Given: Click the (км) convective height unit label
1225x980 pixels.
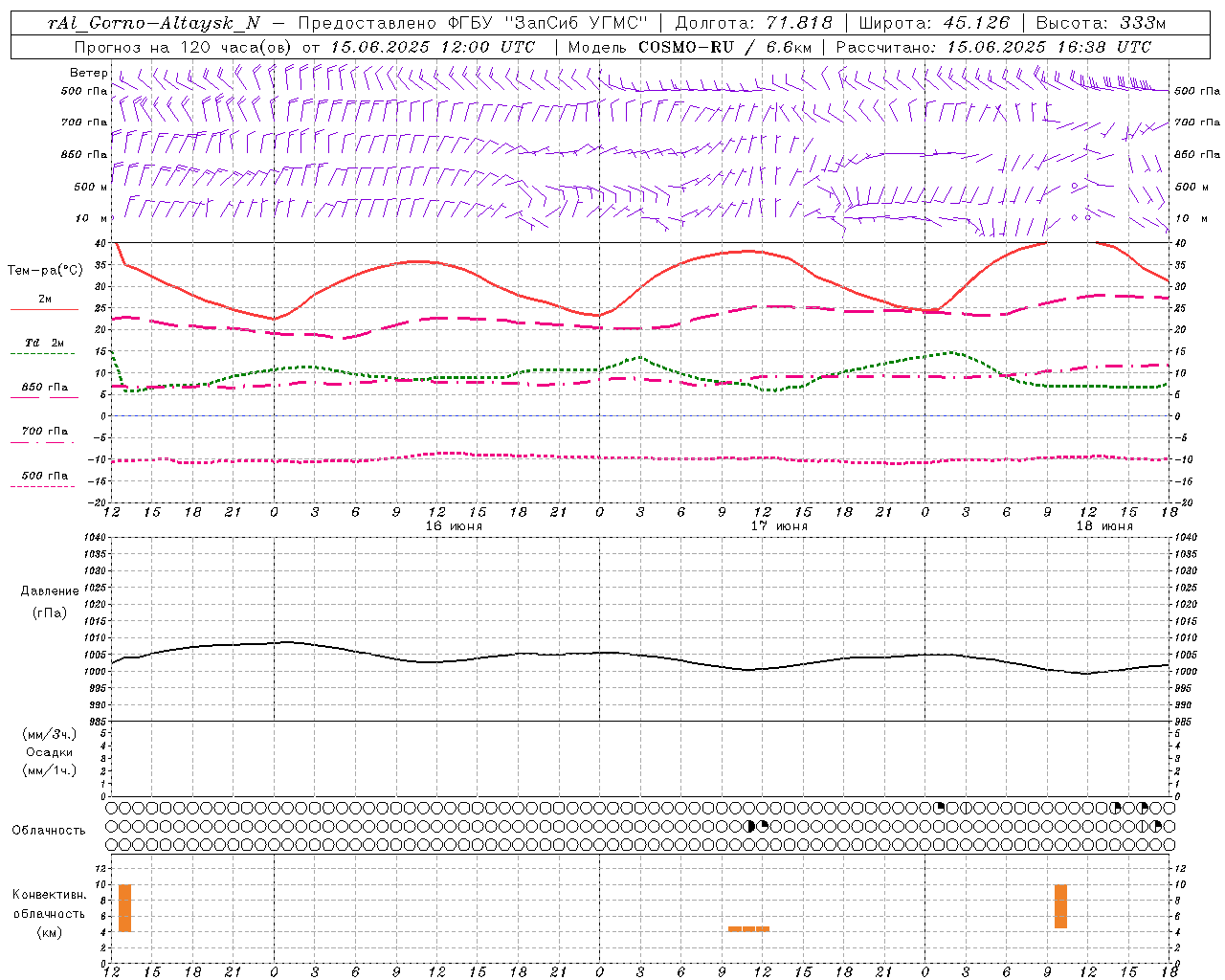Looking at the screenshot, I should (50, 932).
